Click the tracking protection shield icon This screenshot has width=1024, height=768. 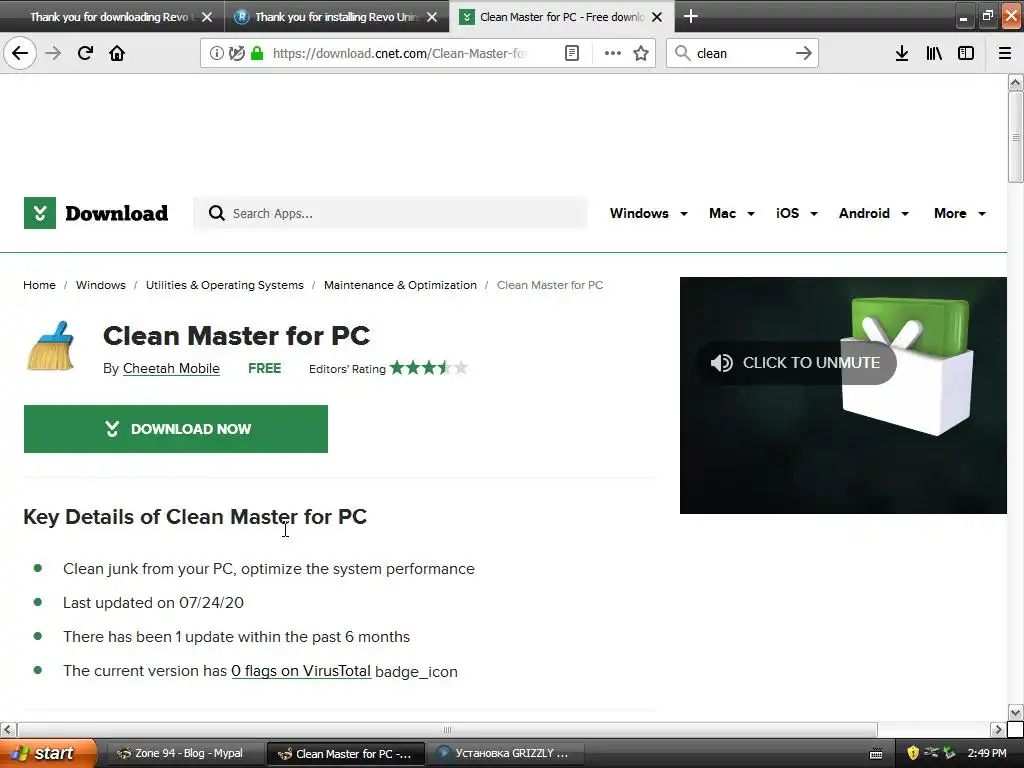(236, 53)
